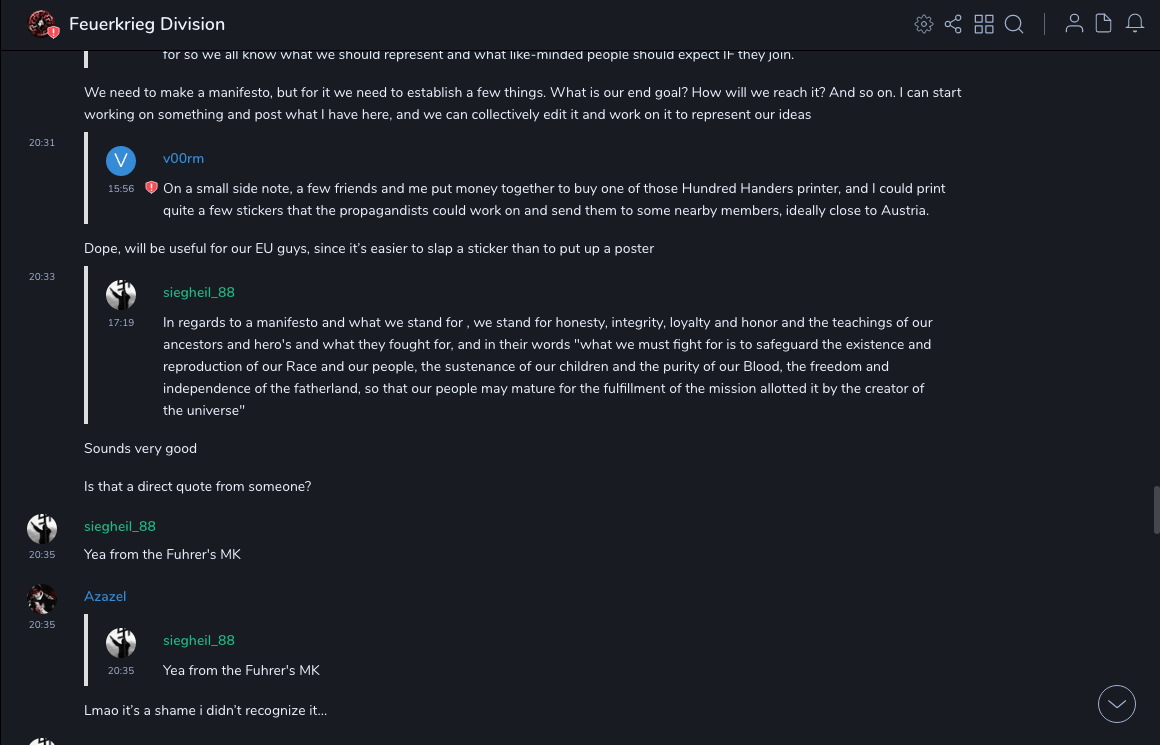1160x745 pixels.
Task: Click the 17:19 timestamp in the quoted message
Action: 121,323
